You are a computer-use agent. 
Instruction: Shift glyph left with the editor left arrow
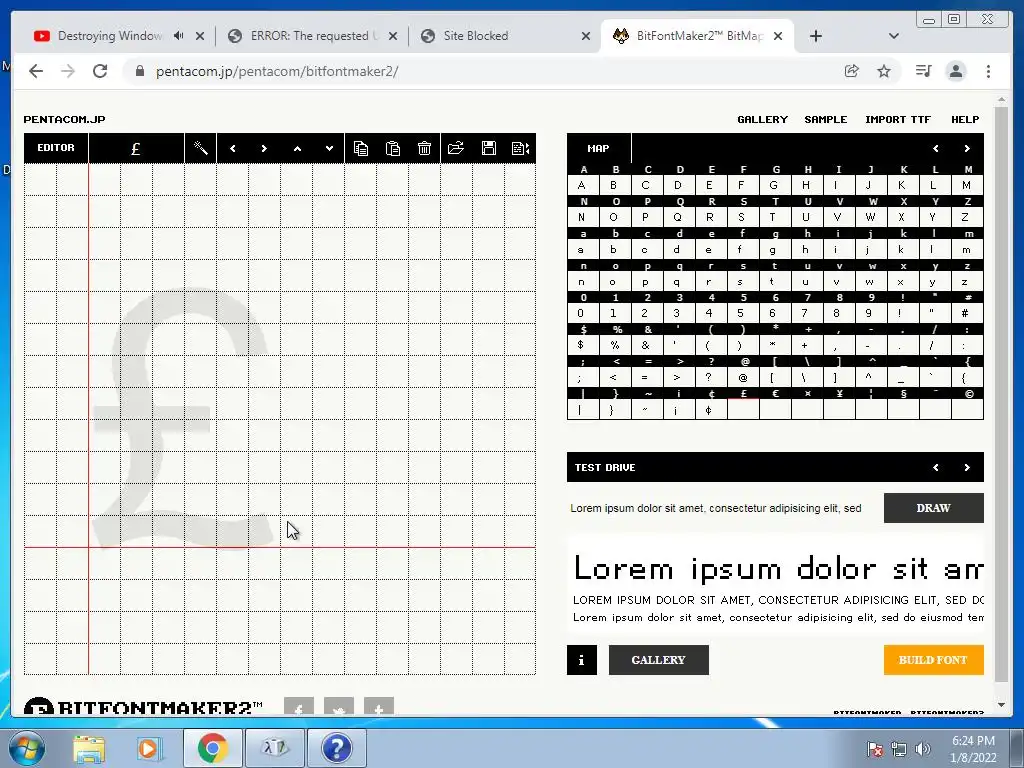[232, 148]
